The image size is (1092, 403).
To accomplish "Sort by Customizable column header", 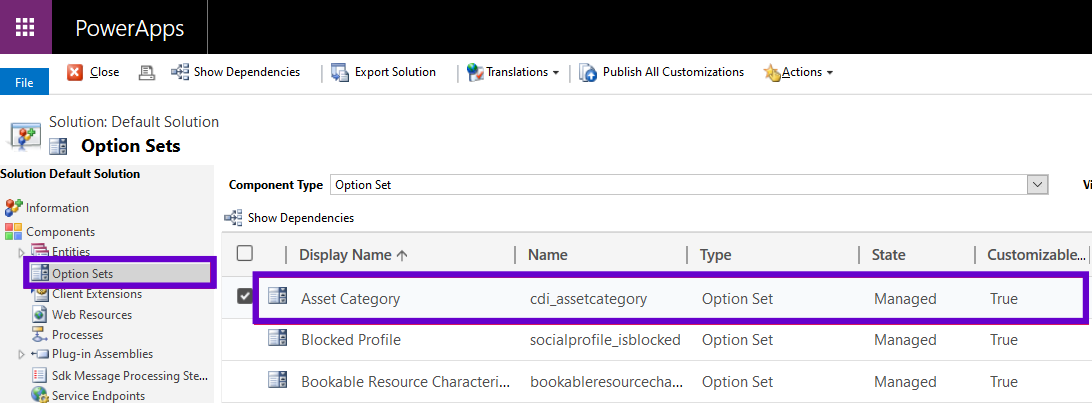I will (x=1036, y=255).
